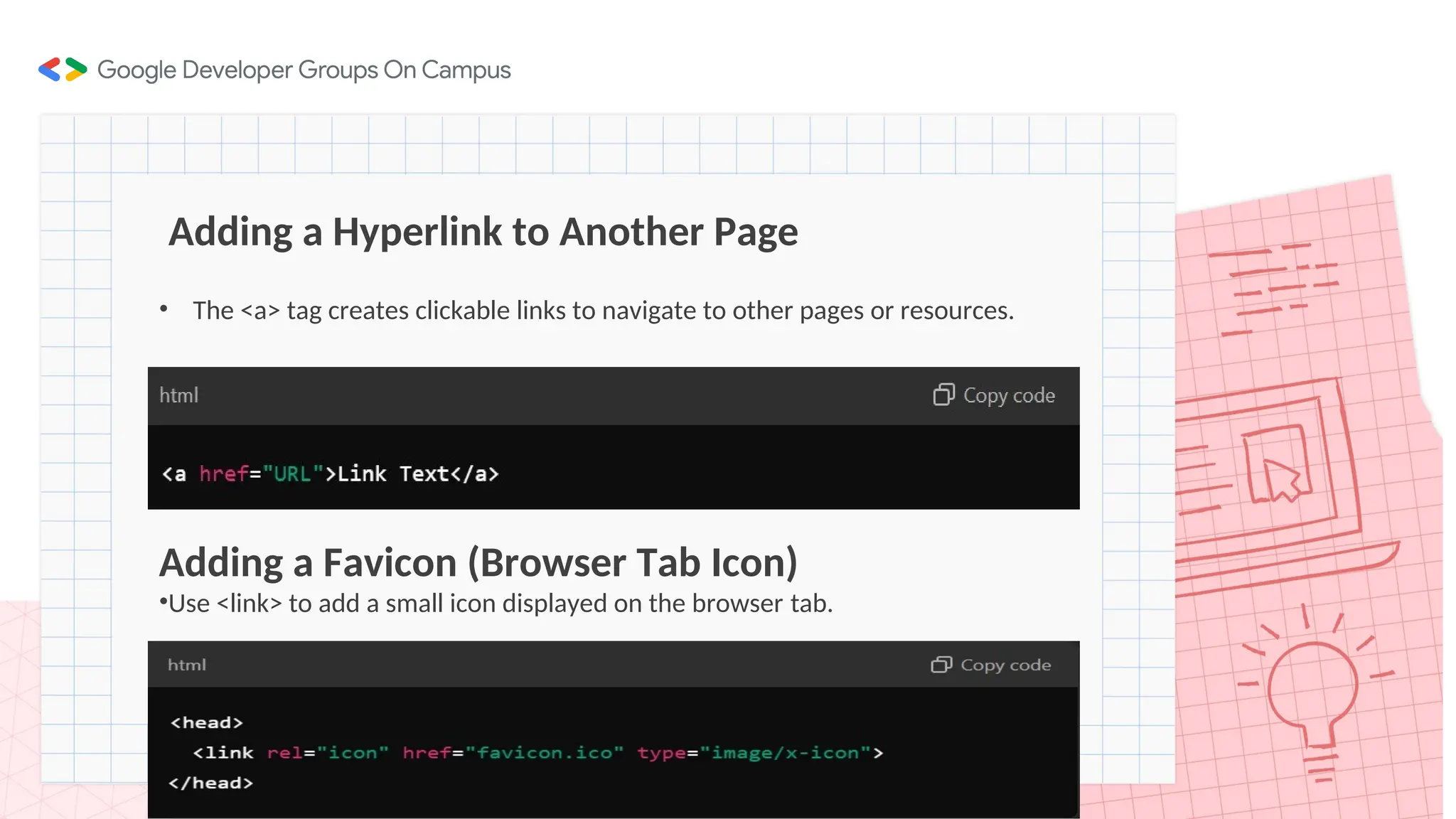Click the opening <head> tag line
The width and height of the screenshot is (1456, 819).
[206, 722]
